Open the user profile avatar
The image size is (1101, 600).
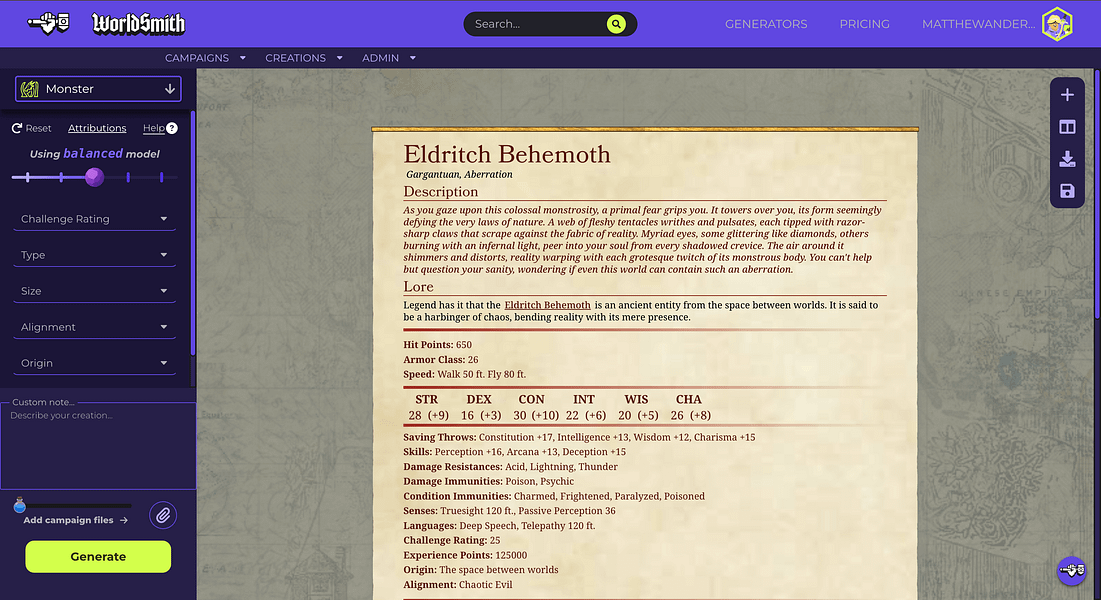click(x=1057, y=24)
